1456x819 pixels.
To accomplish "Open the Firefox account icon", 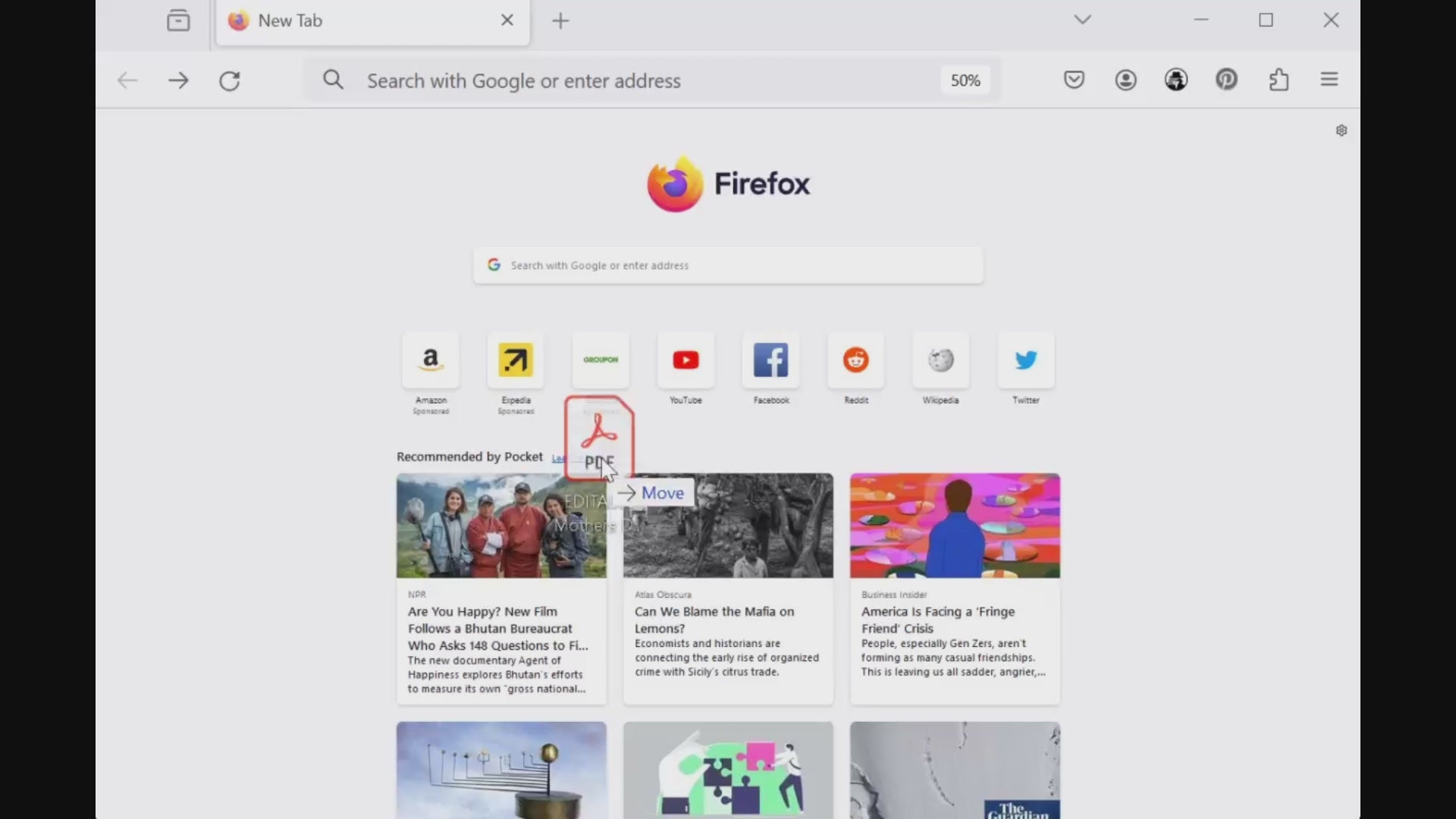I will click(x=1125, y=80).
